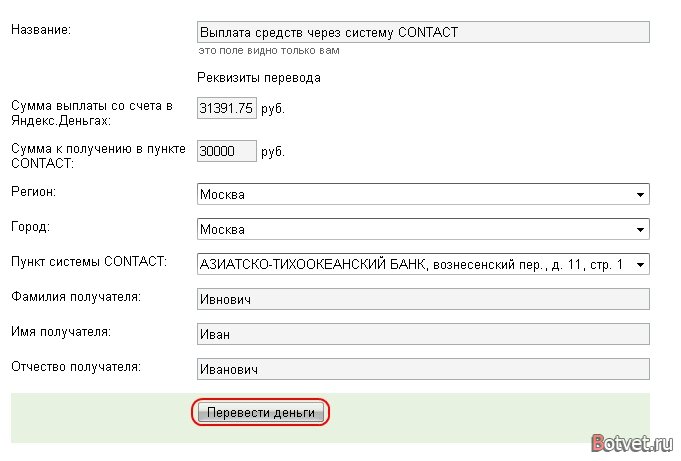Image resolution: width=681 pixels, height=461 pixels.
Task: Click the 'Город:' label
Action: pyautogui.click(x=30, y=227)
